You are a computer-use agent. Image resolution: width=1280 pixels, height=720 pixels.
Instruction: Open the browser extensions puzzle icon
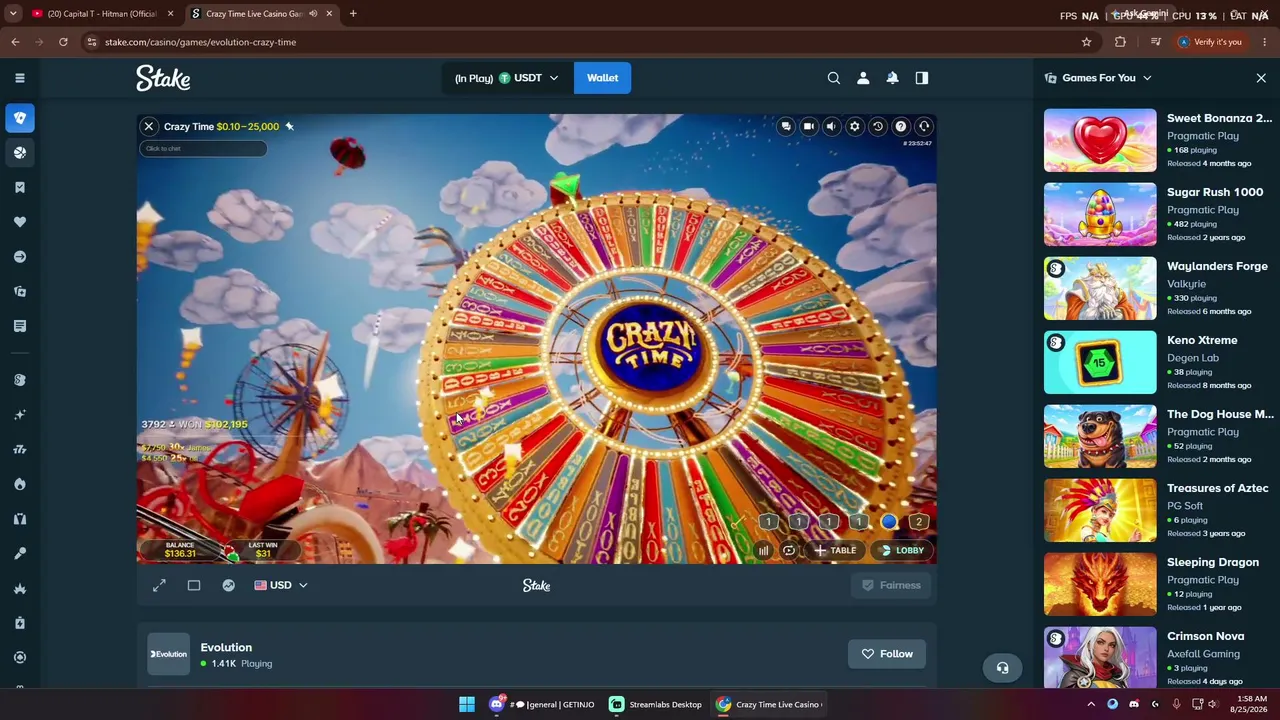[x=1120, y=42]
